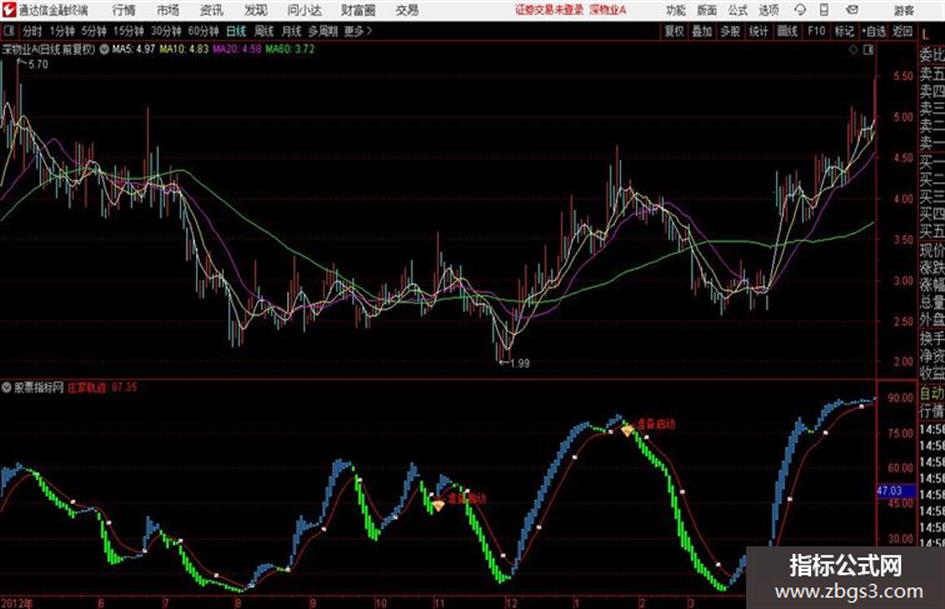Click the 自动 label in right panel

click(932, 393)
